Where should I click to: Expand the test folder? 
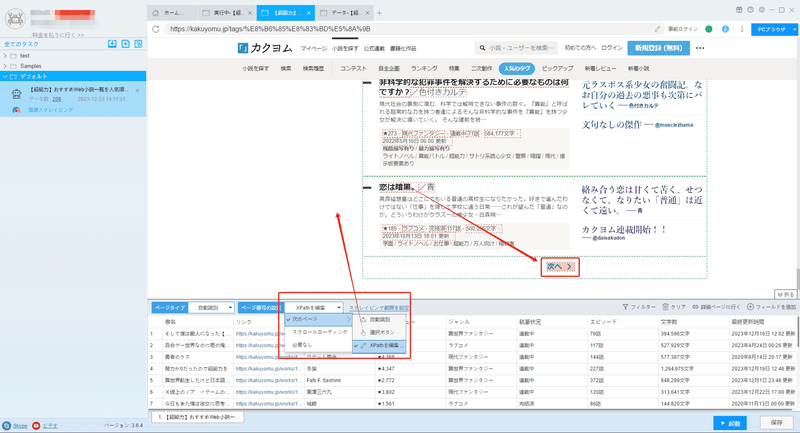pyautogui.click(x=5, y=56)
